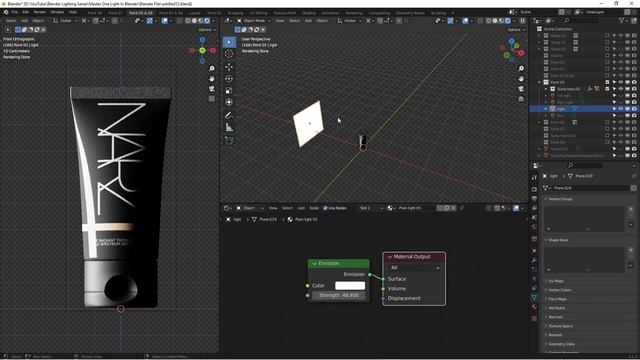This screenshot has width=640, height=360.
Task: Select the Rotate tool
Action: 229,78
